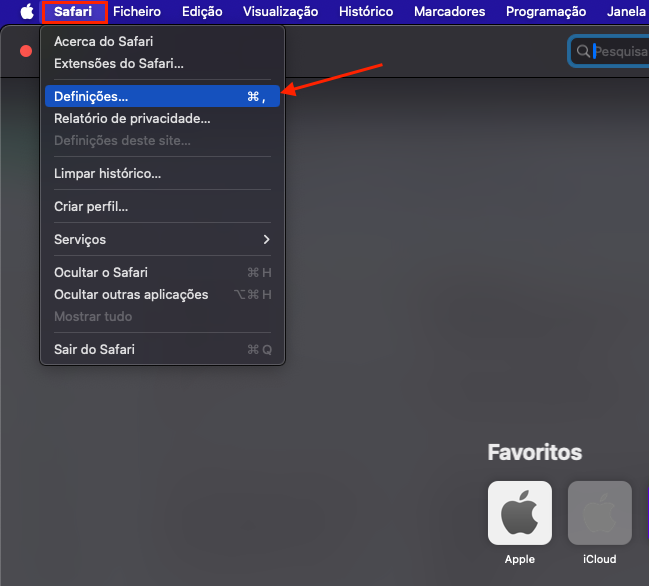The width and height of the screenshot is (649, 586).
Task: Open the Visualização menu
Action: tap(281, 12)
